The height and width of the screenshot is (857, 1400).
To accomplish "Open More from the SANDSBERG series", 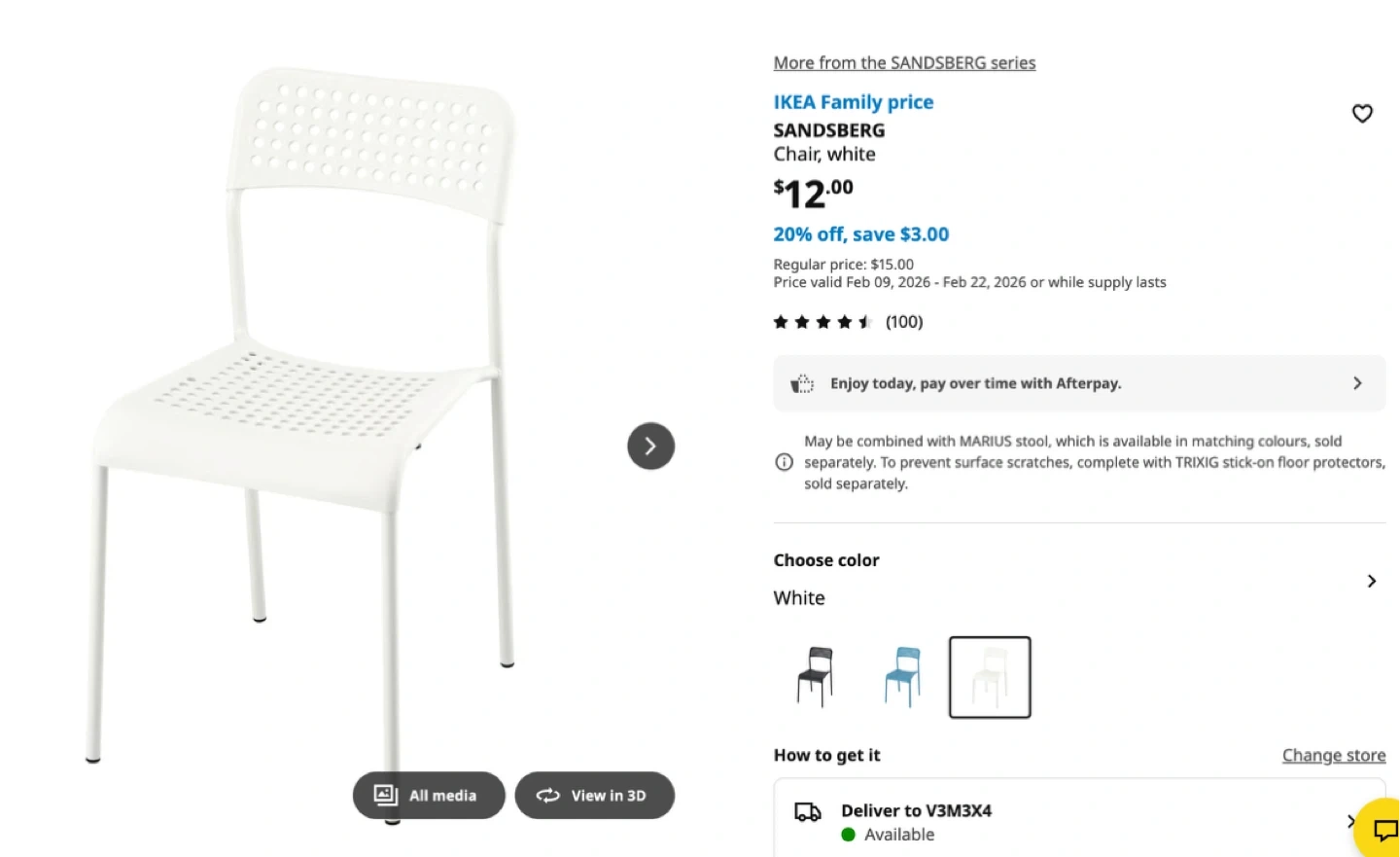I will (904, 62).
